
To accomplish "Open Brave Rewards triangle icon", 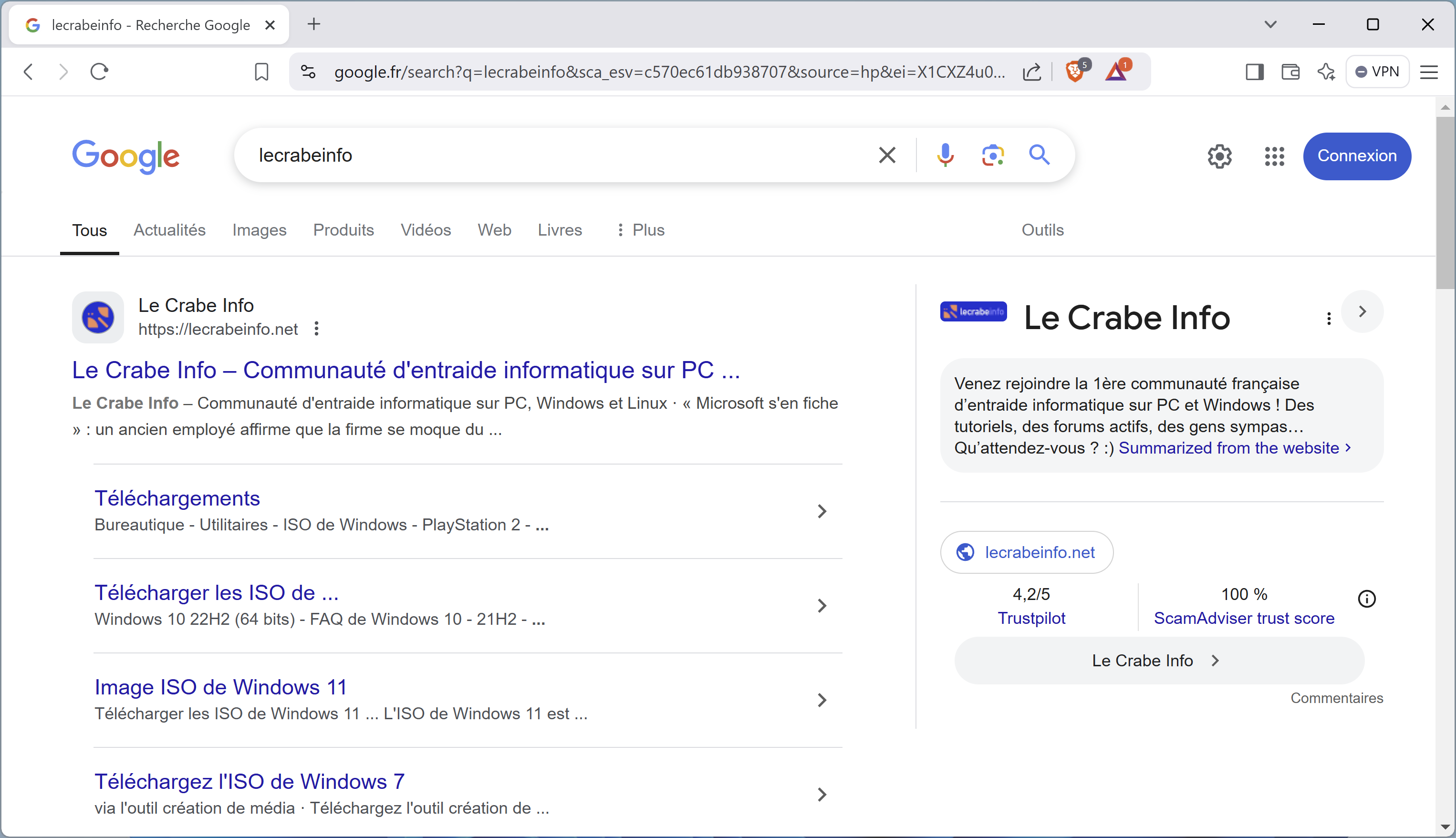I will tap(1117, 72).
